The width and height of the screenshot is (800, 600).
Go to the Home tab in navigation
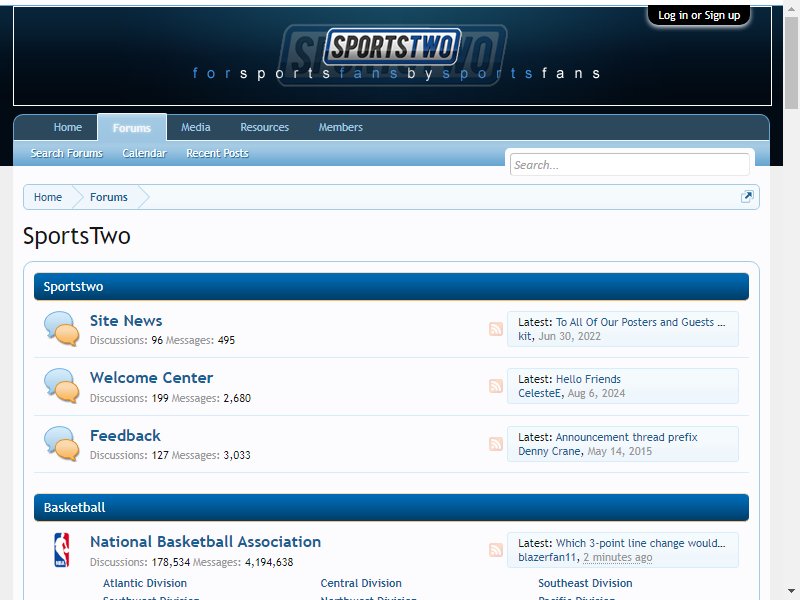tap(68, 127)
